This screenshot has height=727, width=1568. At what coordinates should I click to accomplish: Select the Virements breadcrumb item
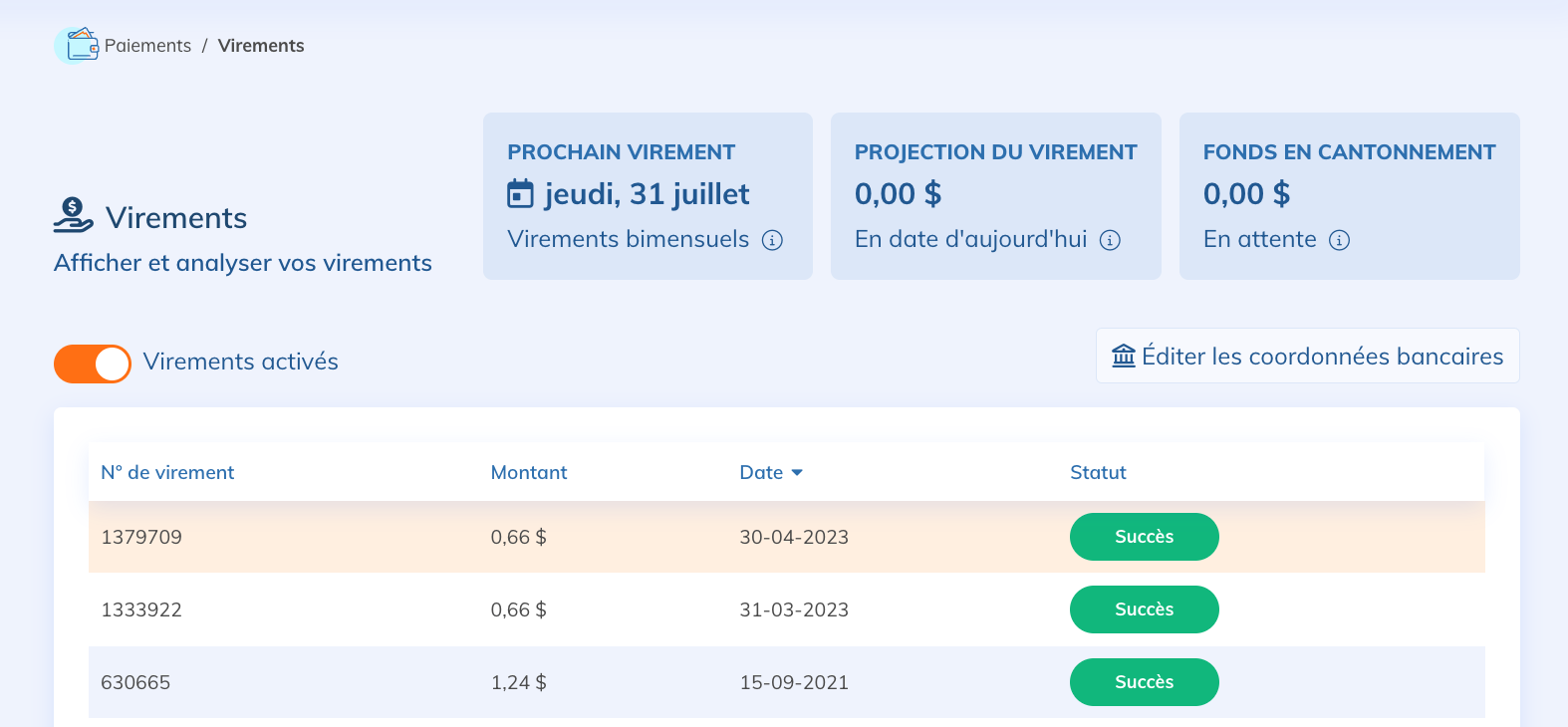click(261, 46)
